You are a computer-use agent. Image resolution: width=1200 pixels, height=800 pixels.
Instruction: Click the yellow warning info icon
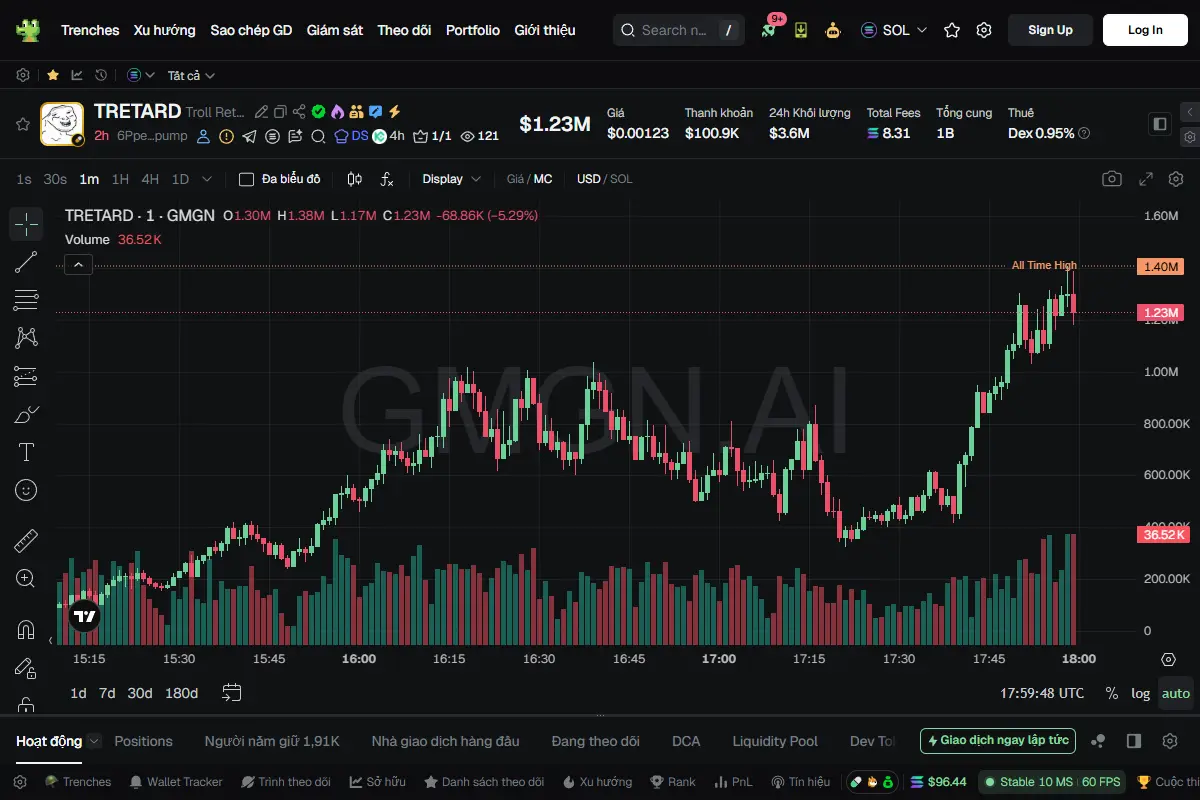227,136
